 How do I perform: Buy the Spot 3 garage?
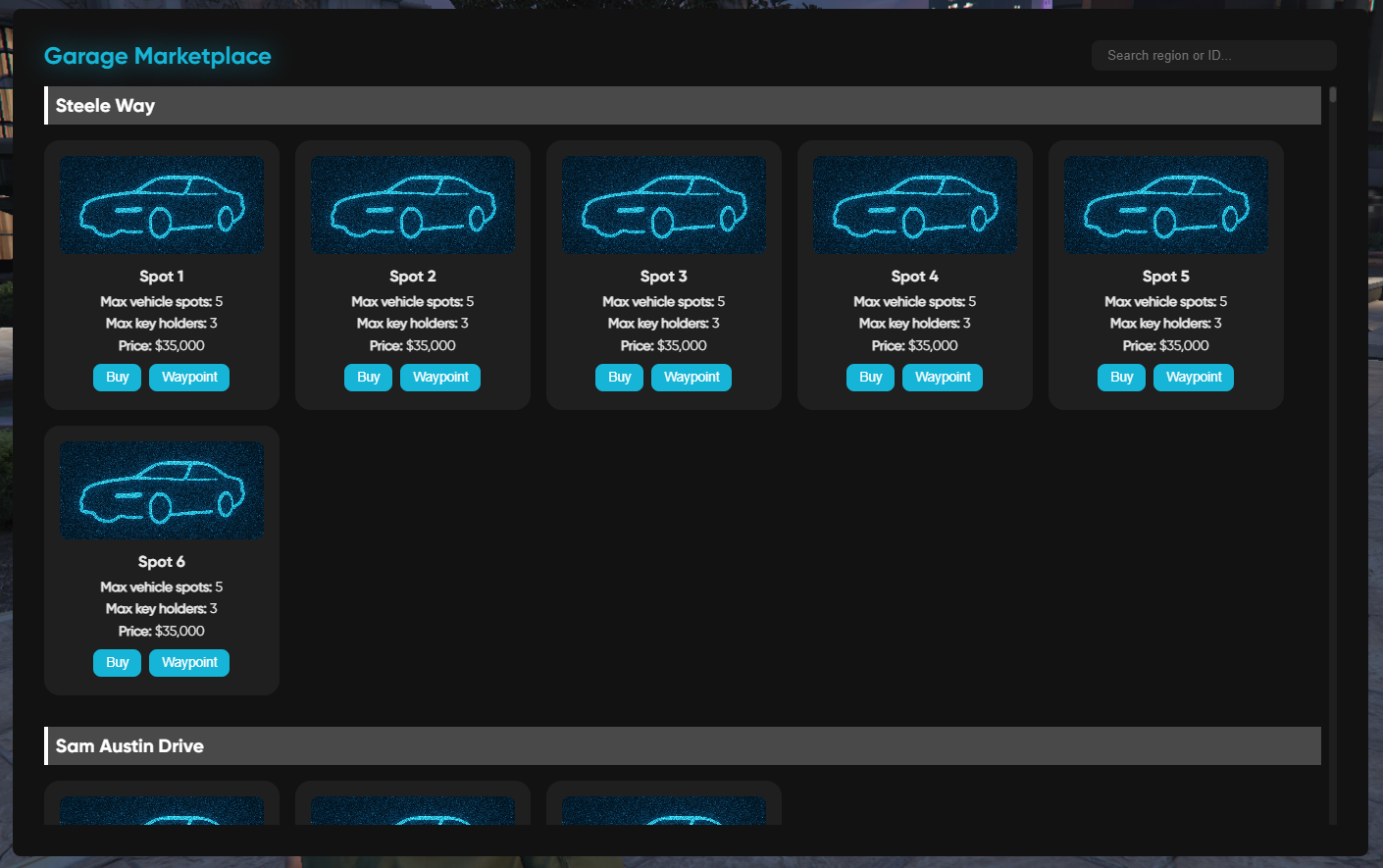(x=619, y=377)
